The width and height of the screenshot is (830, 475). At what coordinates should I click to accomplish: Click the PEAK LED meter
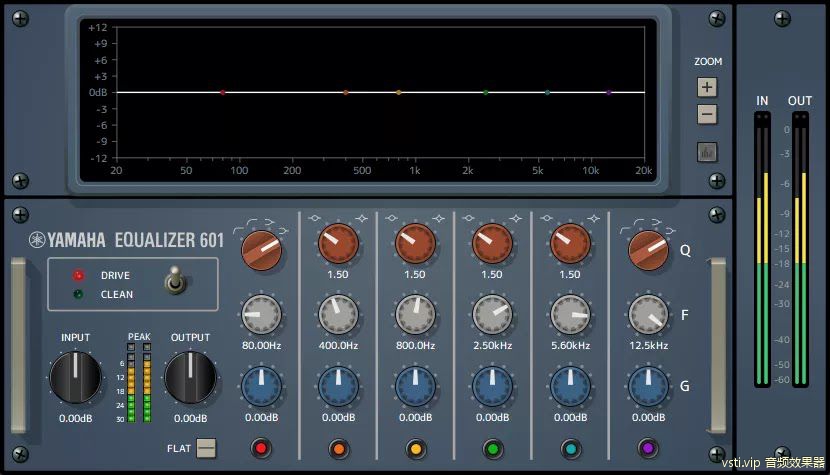tap(139, 382)
